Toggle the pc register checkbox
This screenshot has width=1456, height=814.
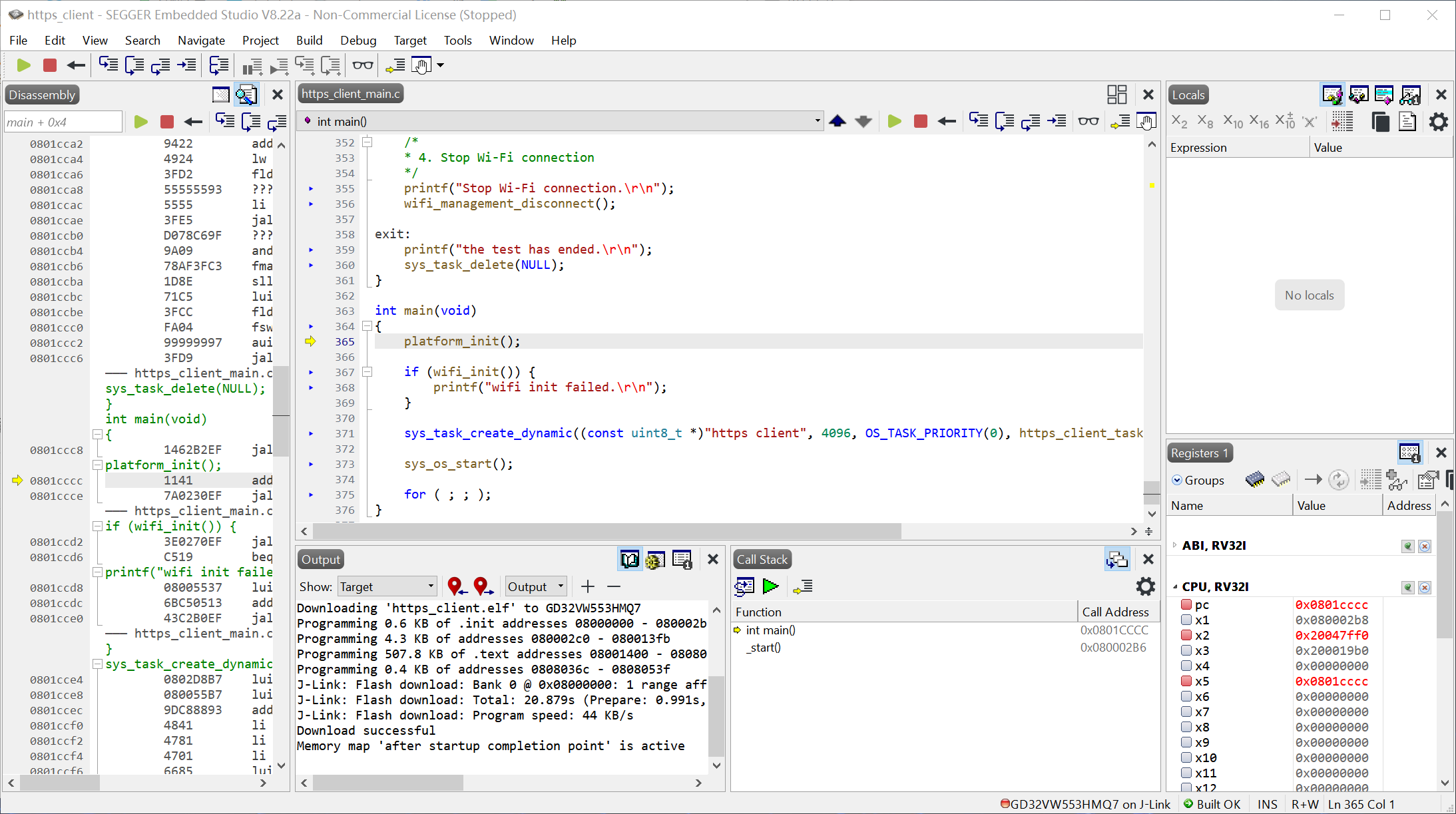[1186, 605]
